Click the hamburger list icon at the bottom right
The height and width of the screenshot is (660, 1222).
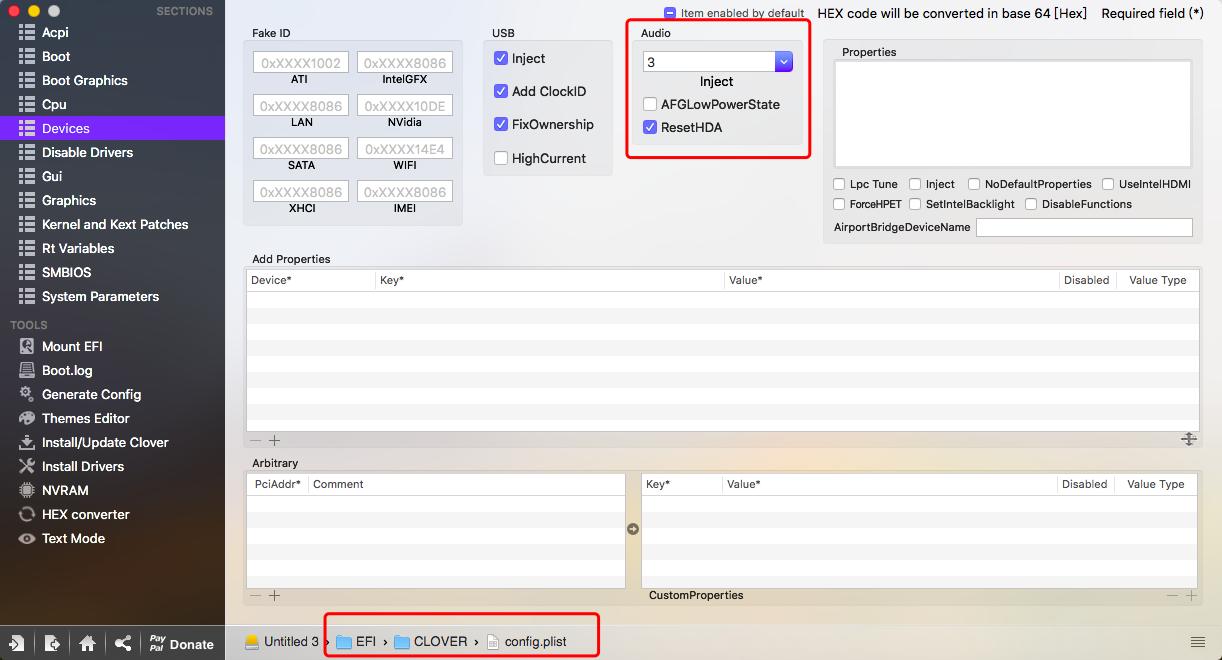point(1198,642)
